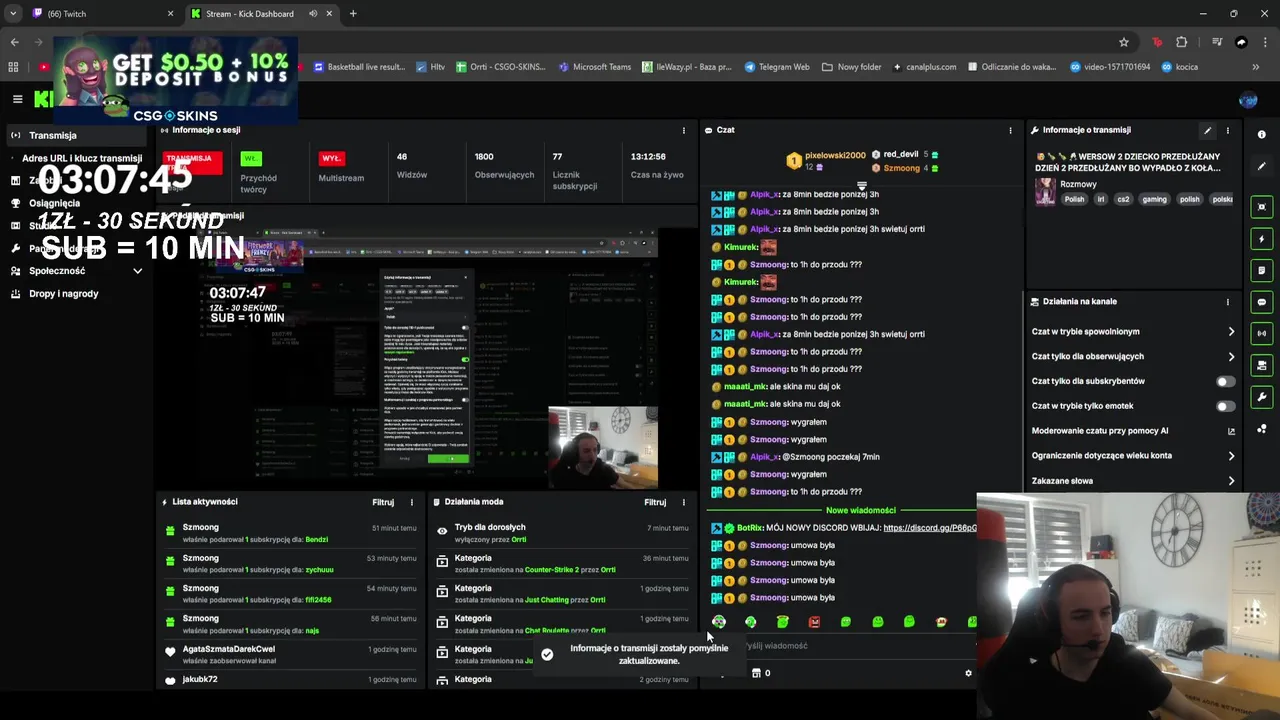Viewport: 1280px width, 720px height.
Task: Collapse the chat leaderboard handle
Action: coord(861,186)
